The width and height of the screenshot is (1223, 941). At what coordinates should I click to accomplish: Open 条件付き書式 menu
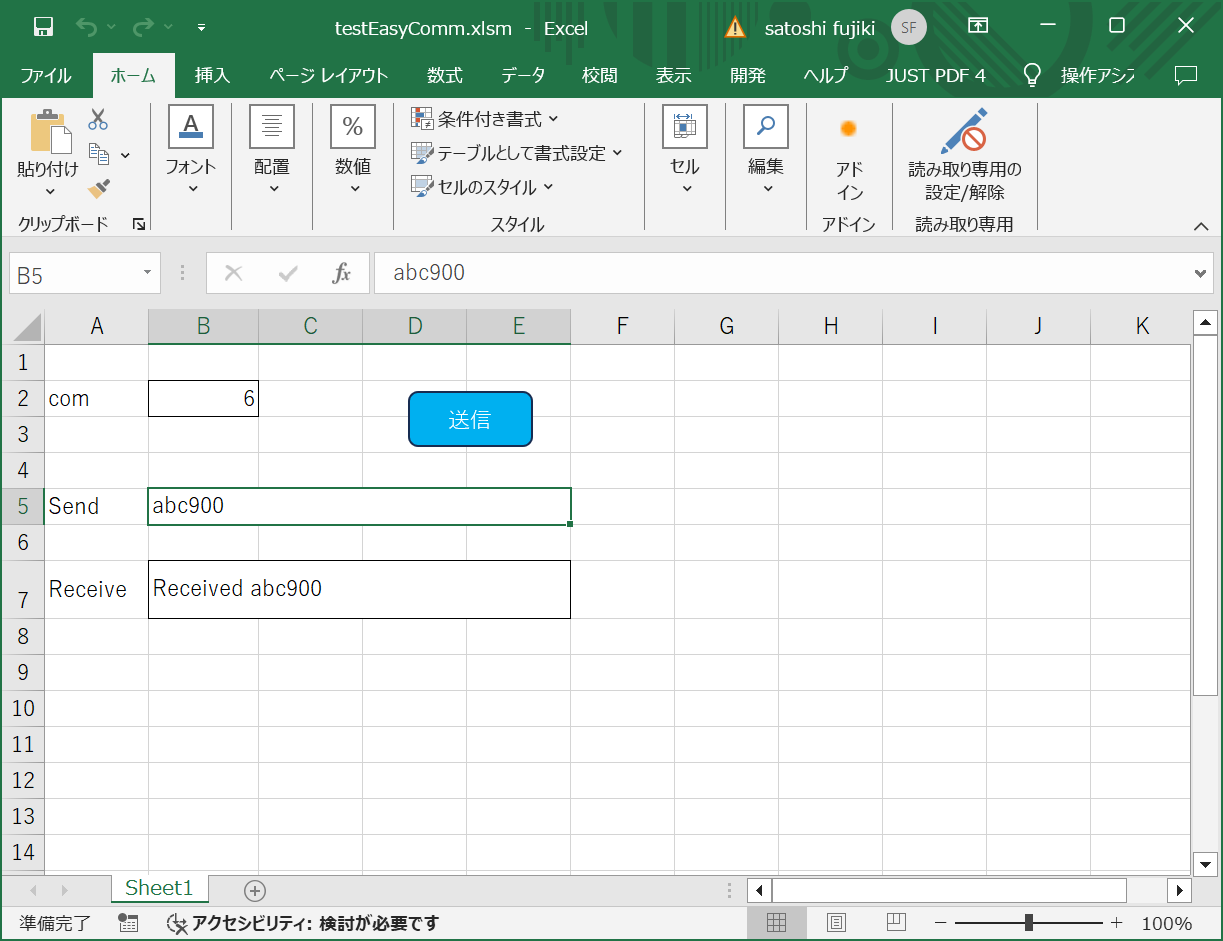485,119
